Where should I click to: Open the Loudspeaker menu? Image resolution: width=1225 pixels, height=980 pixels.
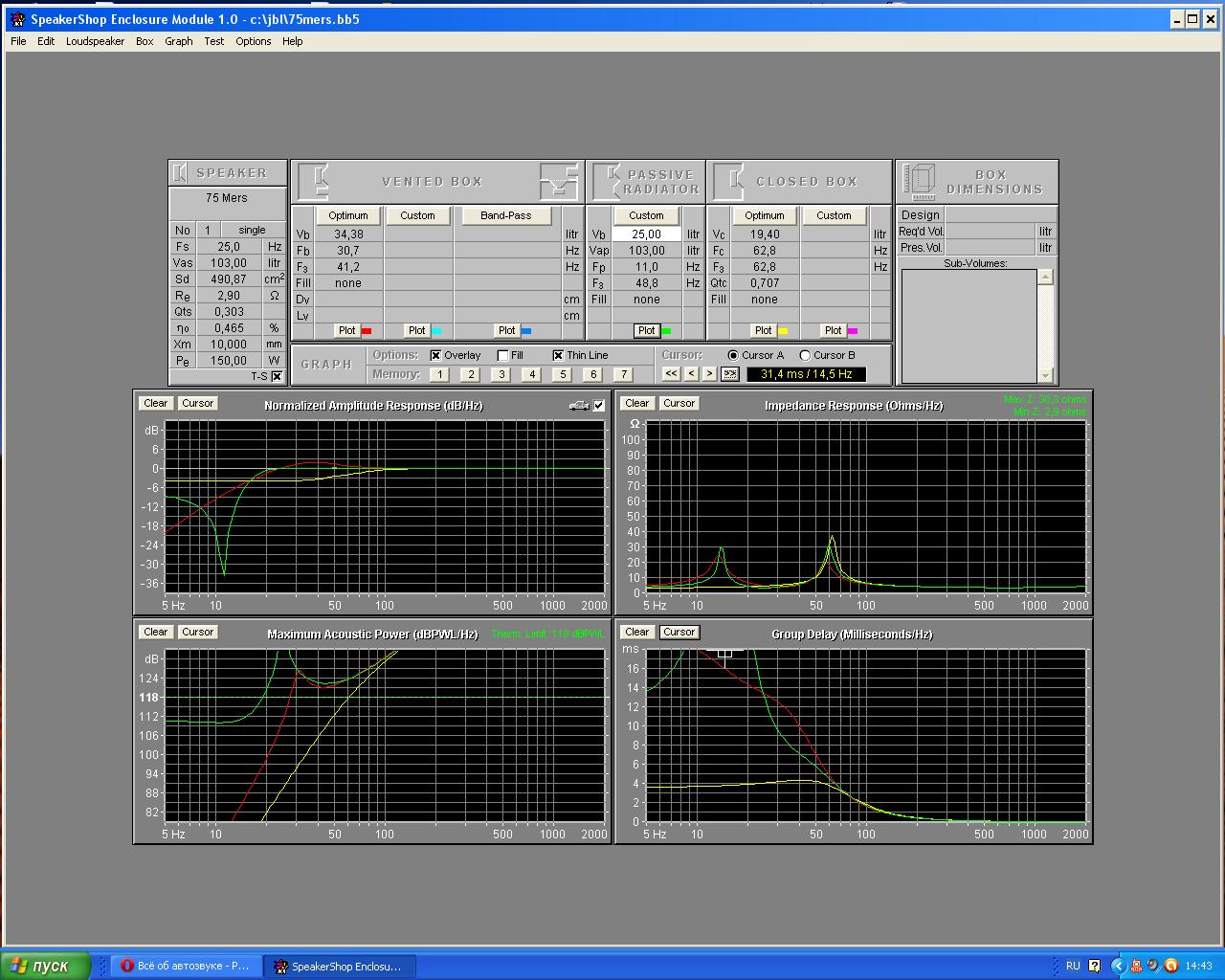(x=95, y=41)
